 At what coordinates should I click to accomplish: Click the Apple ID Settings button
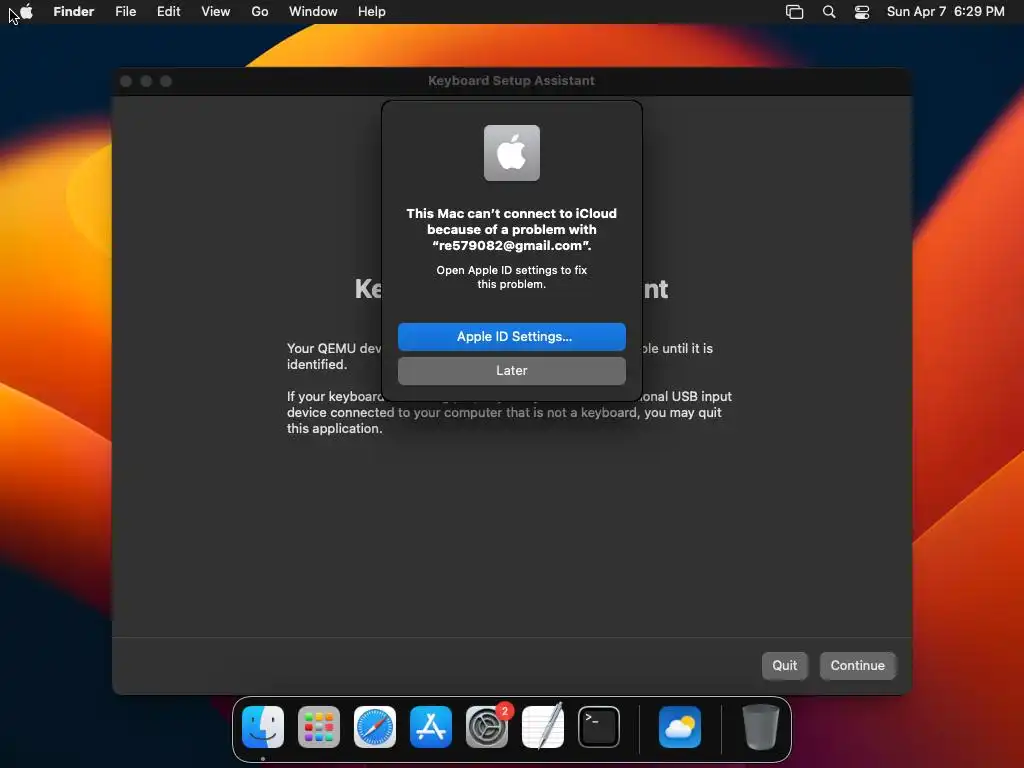coord(512,337)
